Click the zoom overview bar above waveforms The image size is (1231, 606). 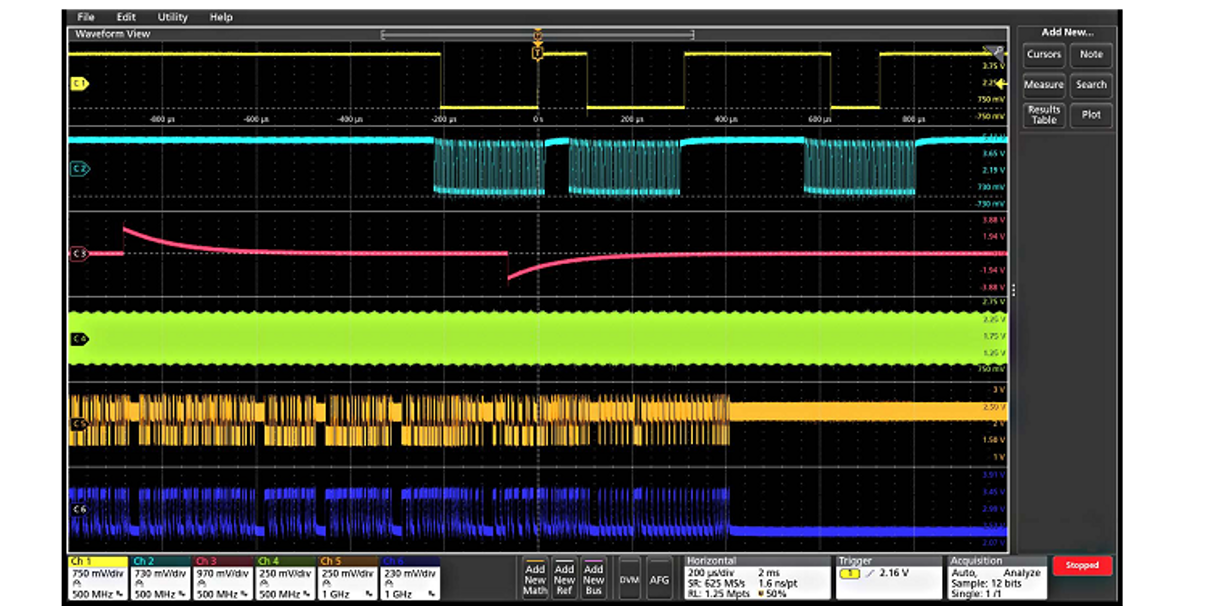[x=538, y=35]
